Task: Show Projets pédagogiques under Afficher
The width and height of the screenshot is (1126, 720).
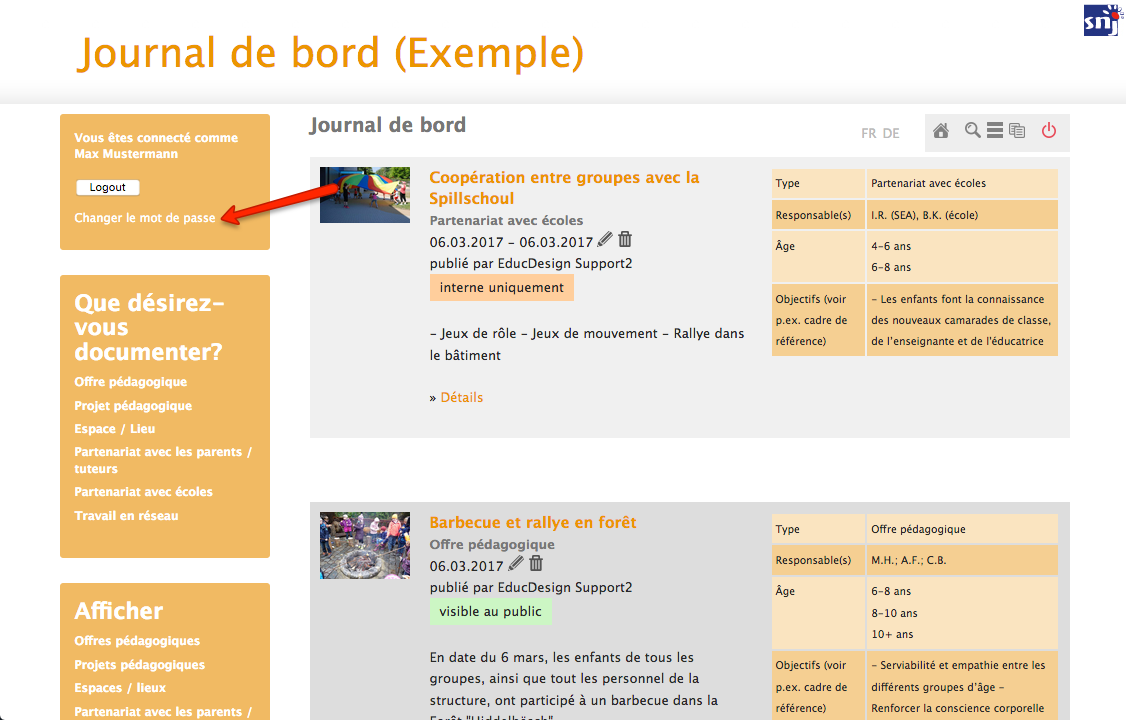Action: coord(139,665)
